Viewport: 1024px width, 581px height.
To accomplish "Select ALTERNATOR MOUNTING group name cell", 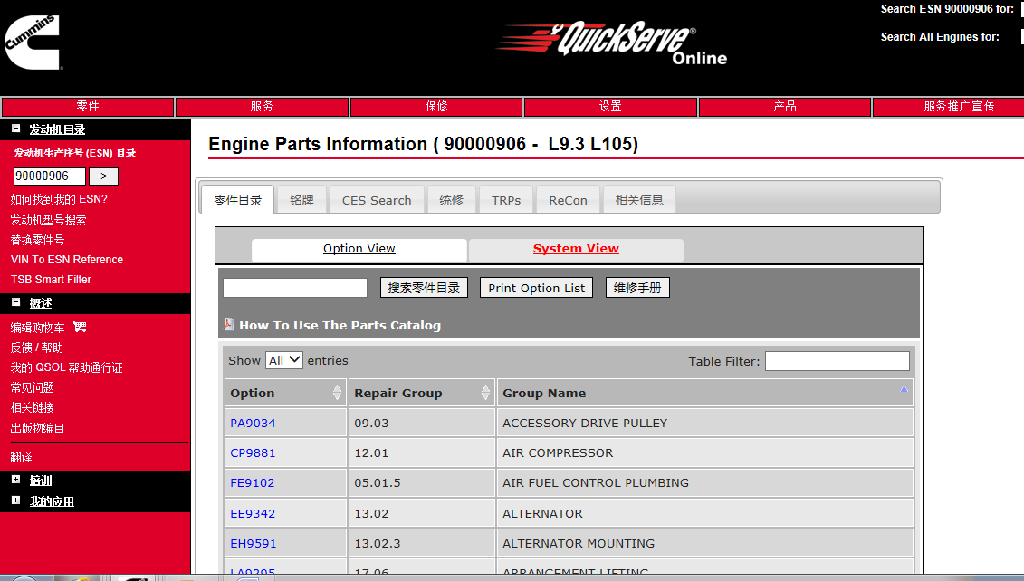I will click(705, 543).
